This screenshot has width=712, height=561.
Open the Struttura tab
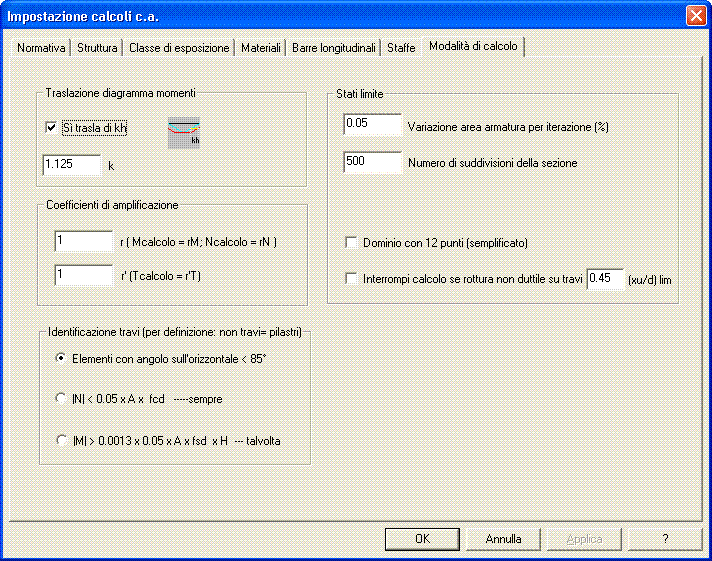click(x=97, y=48)
